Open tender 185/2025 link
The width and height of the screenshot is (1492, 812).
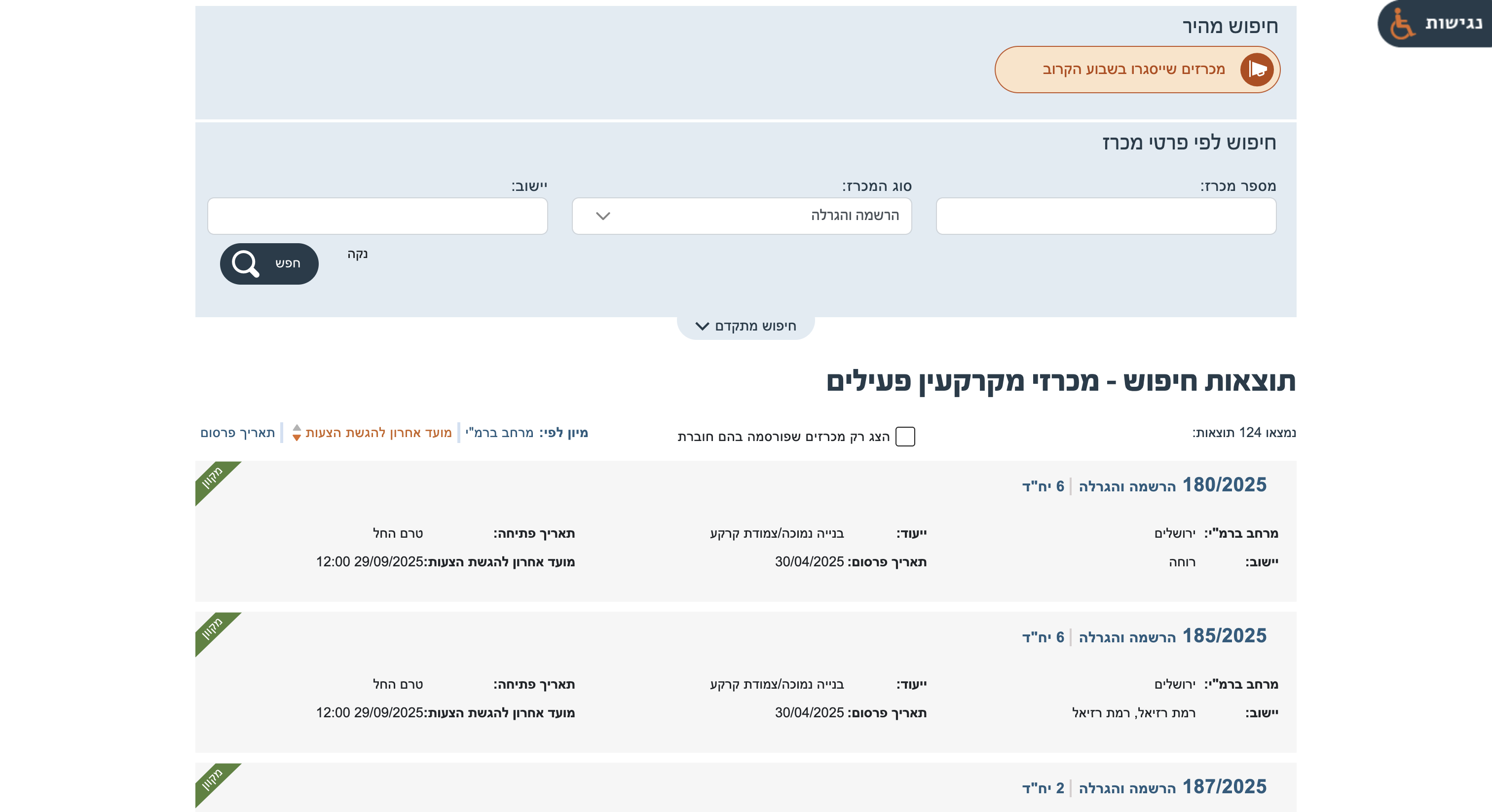coord(1225,636)
